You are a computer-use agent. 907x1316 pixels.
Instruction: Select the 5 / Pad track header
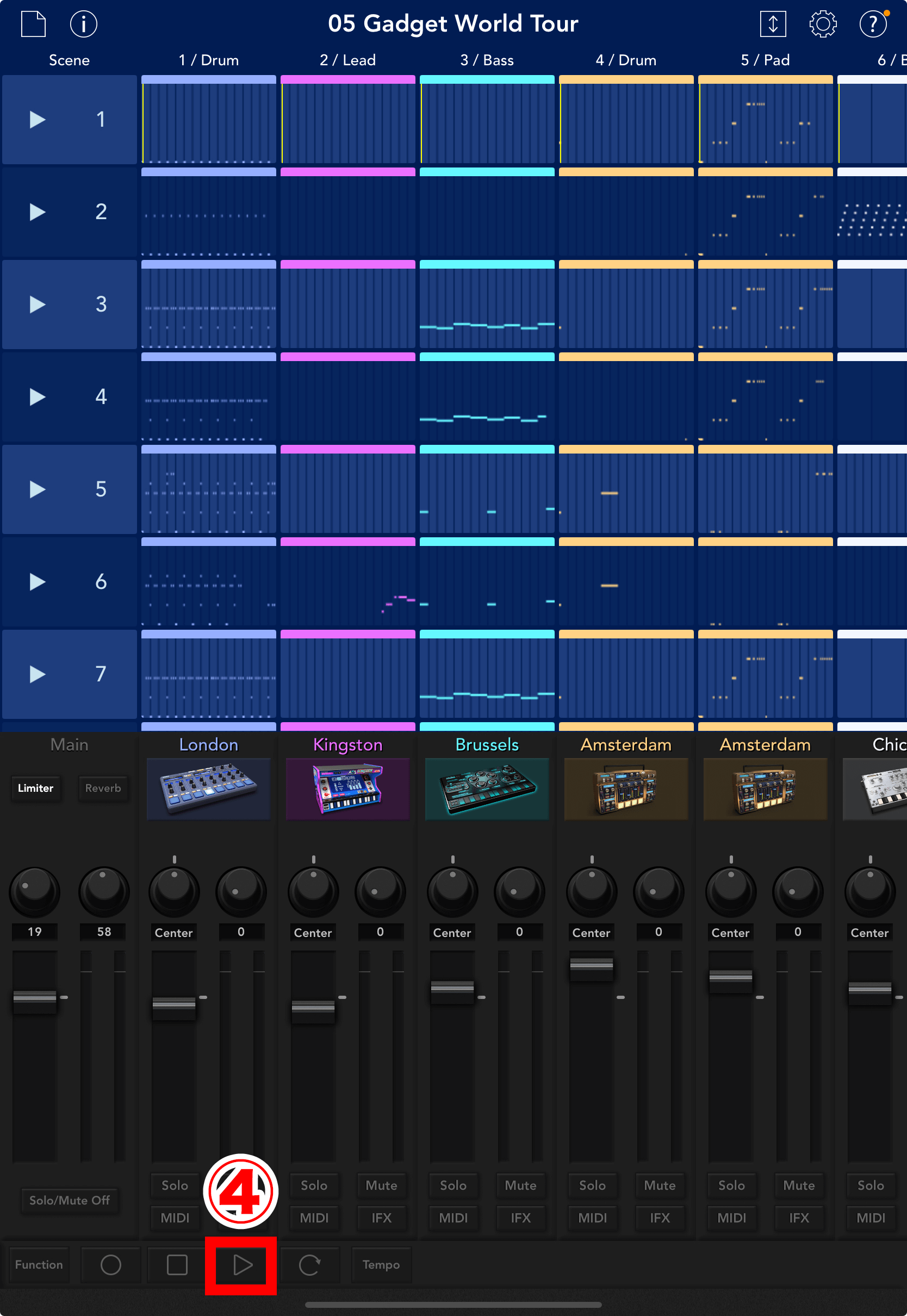(766, 60)
